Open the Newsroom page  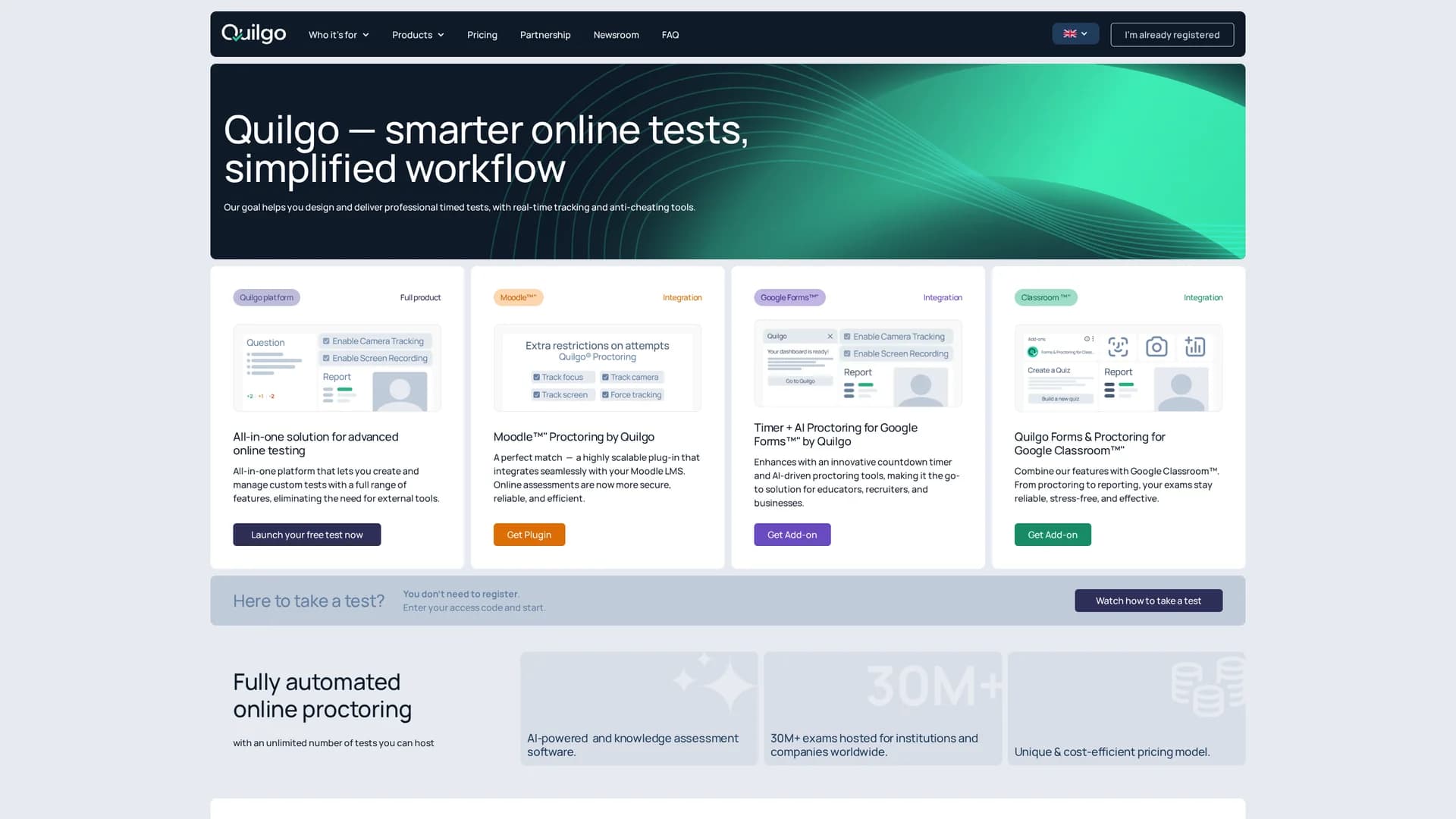pos(616,35)
